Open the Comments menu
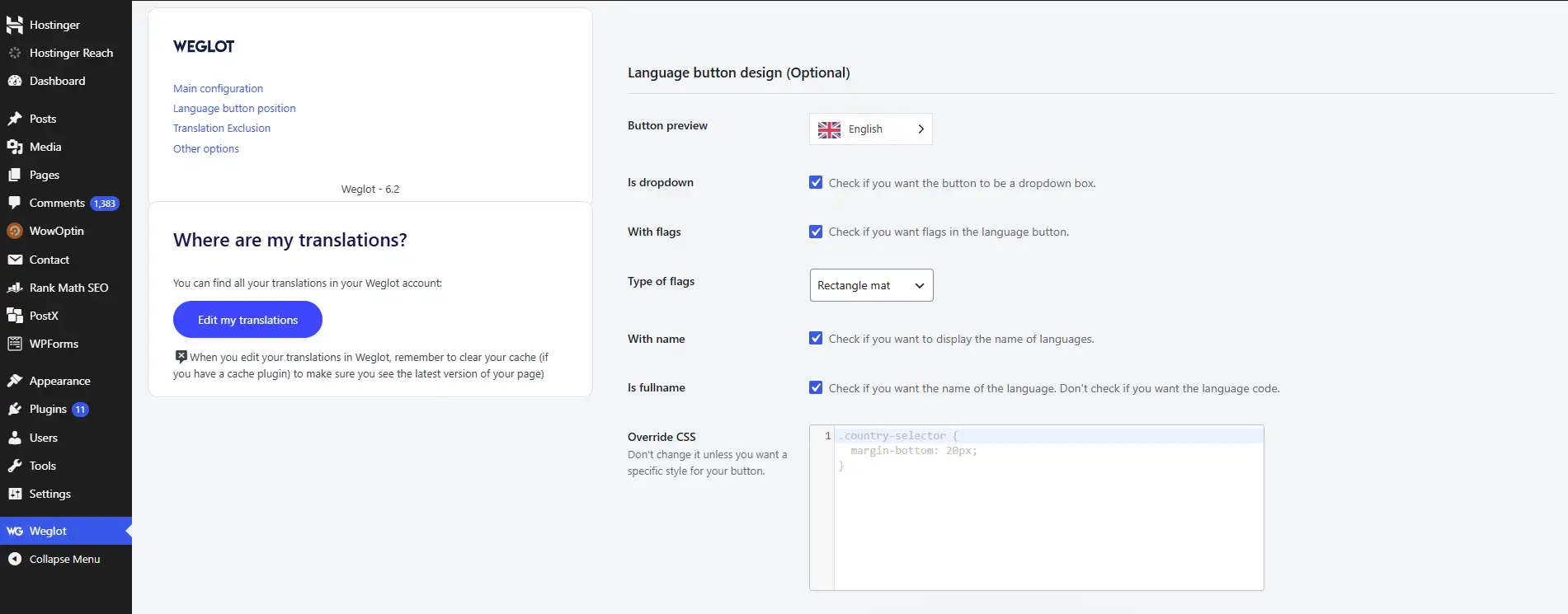 (x=66, y=203)
